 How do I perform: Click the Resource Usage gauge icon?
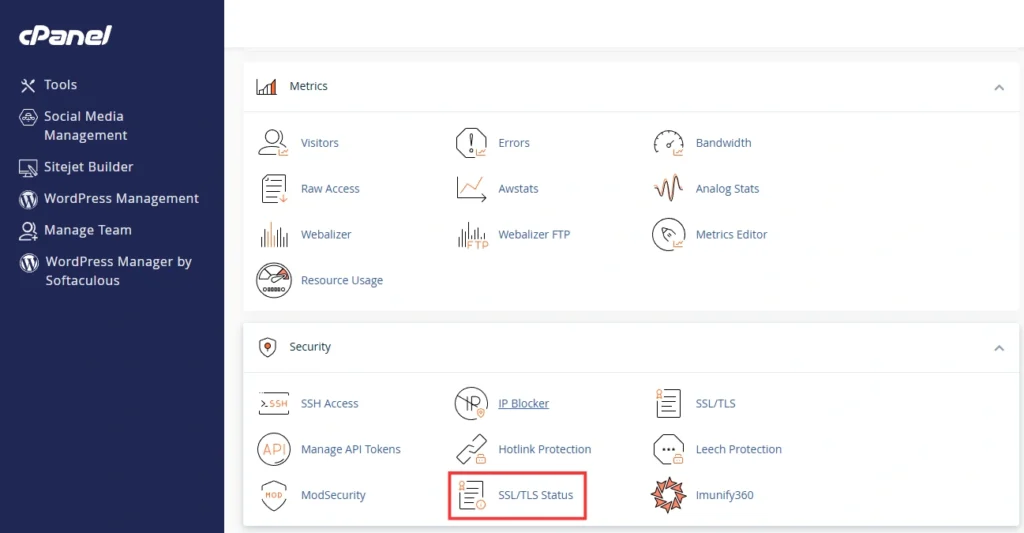274,280
